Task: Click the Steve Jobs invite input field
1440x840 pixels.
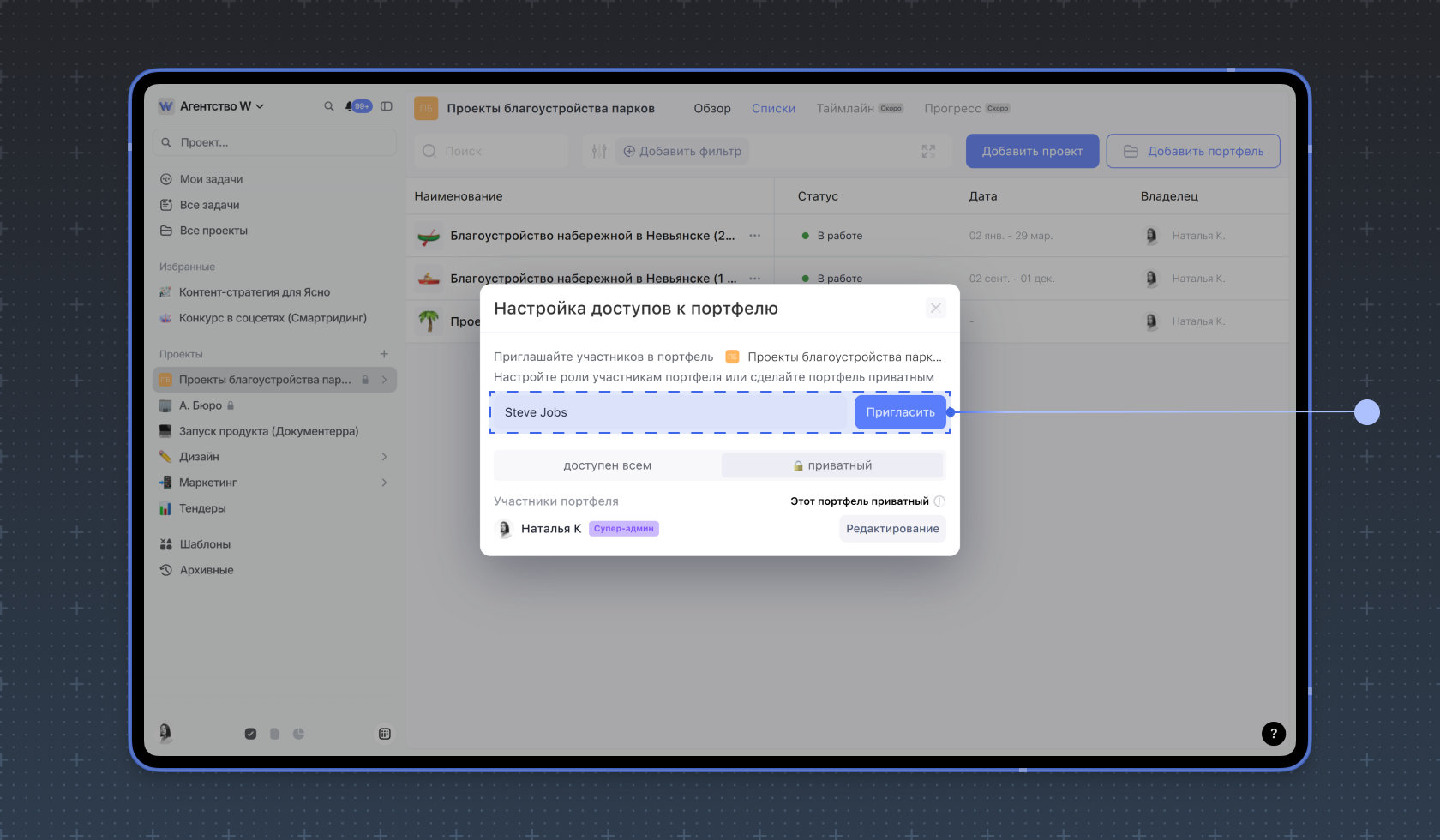Action: tap(669, 412)
